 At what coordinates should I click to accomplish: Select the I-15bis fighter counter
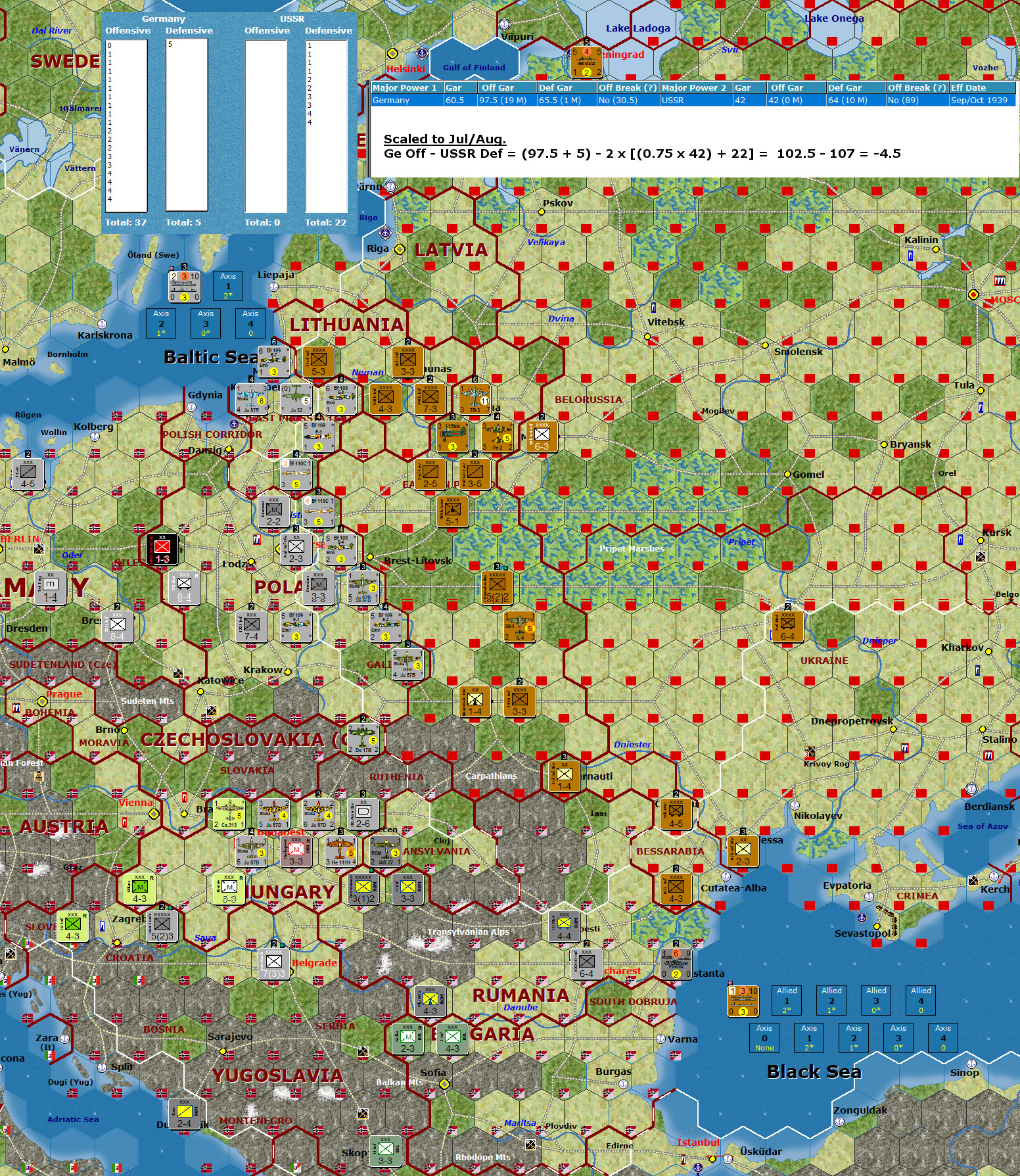[453, 436]
